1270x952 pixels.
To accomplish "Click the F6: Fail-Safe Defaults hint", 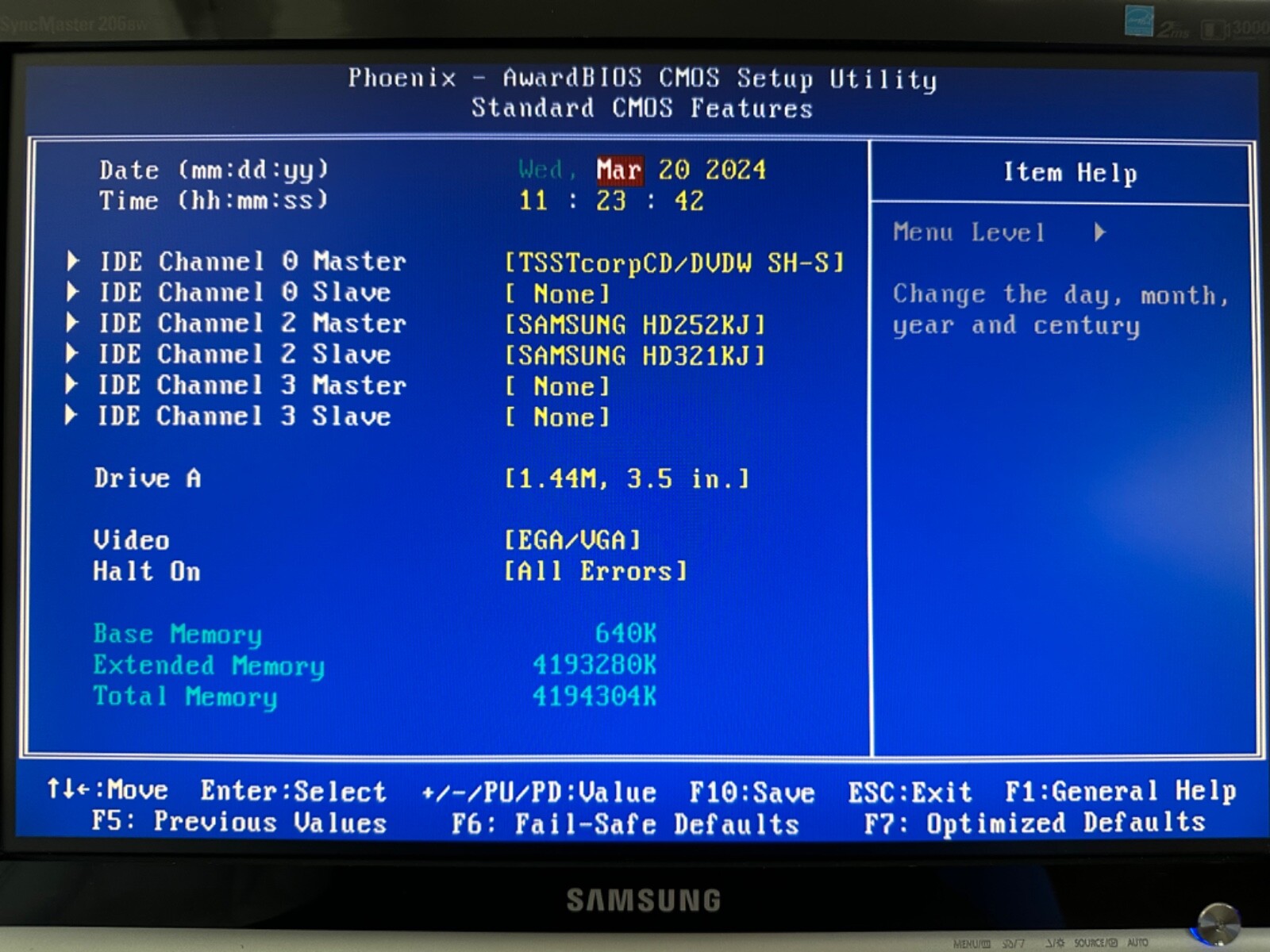I will coord(625,823).
